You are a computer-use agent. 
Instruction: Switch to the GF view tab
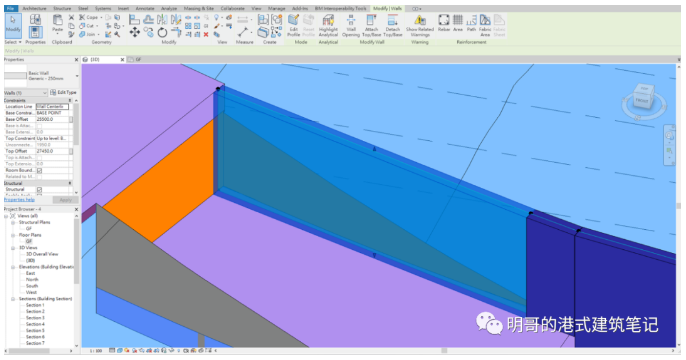coord(138,59)
